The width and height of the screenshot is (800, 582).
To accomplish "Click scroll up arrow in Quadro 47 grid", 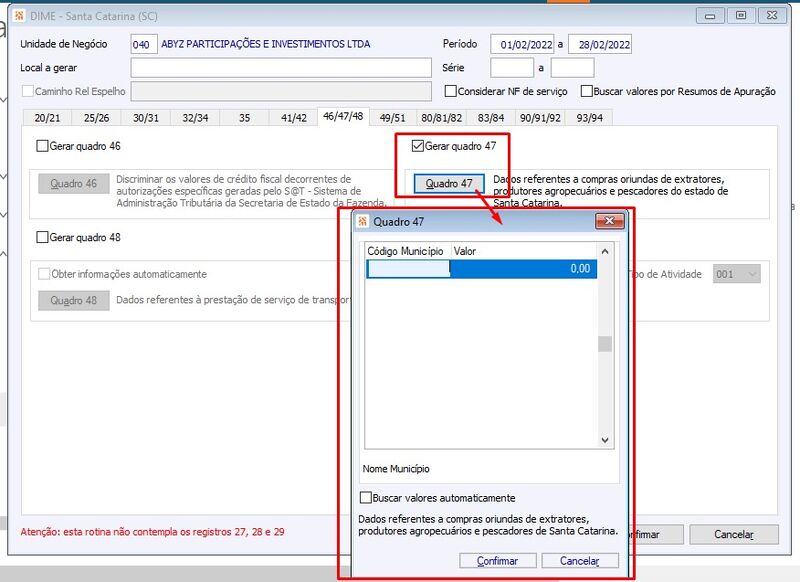I will click(605, 251).
